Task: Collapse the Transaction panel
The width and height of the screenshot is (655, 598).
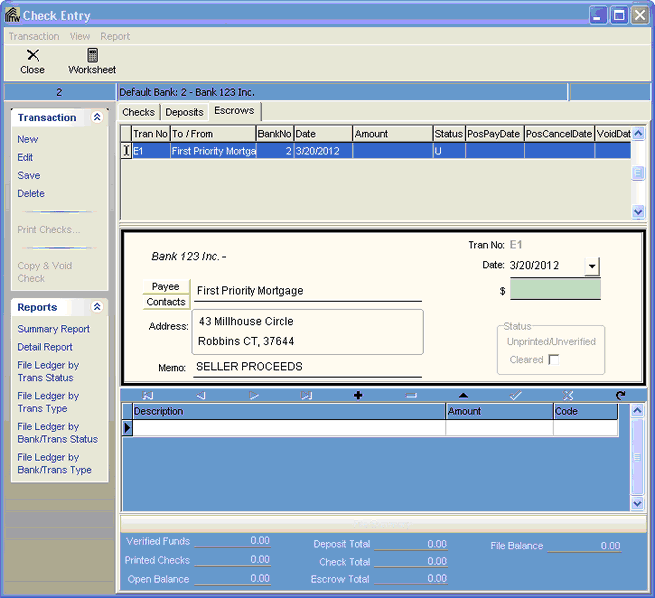Action: pos(97,118)
